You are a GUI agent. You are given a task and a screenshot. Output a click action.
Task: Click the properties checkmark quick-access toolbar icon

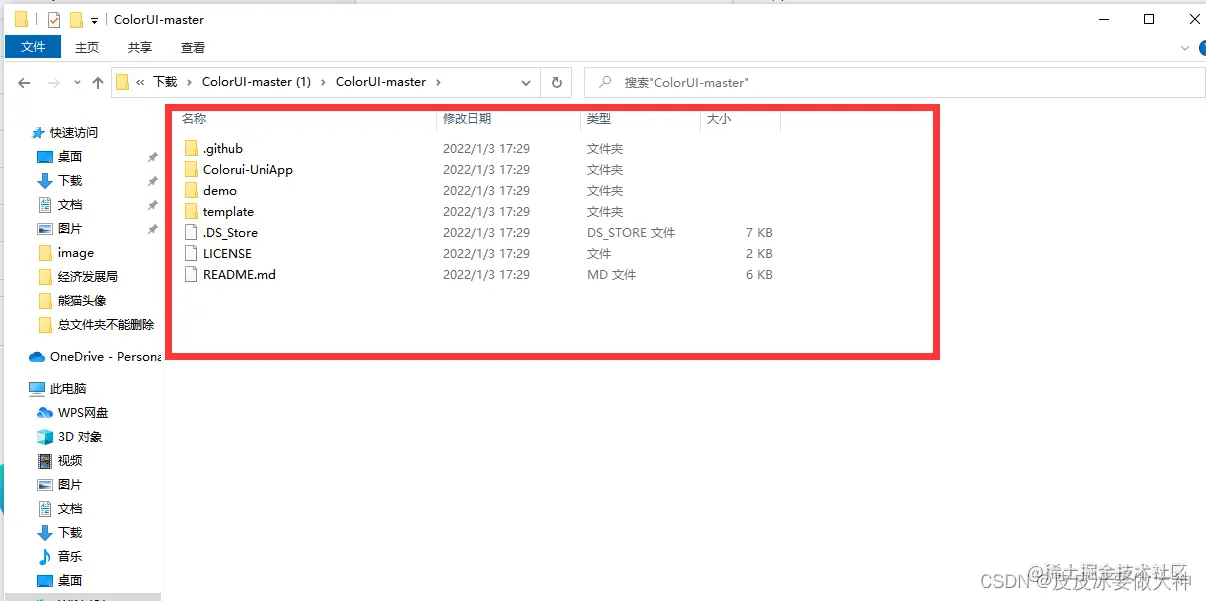[x=54, y=20]
